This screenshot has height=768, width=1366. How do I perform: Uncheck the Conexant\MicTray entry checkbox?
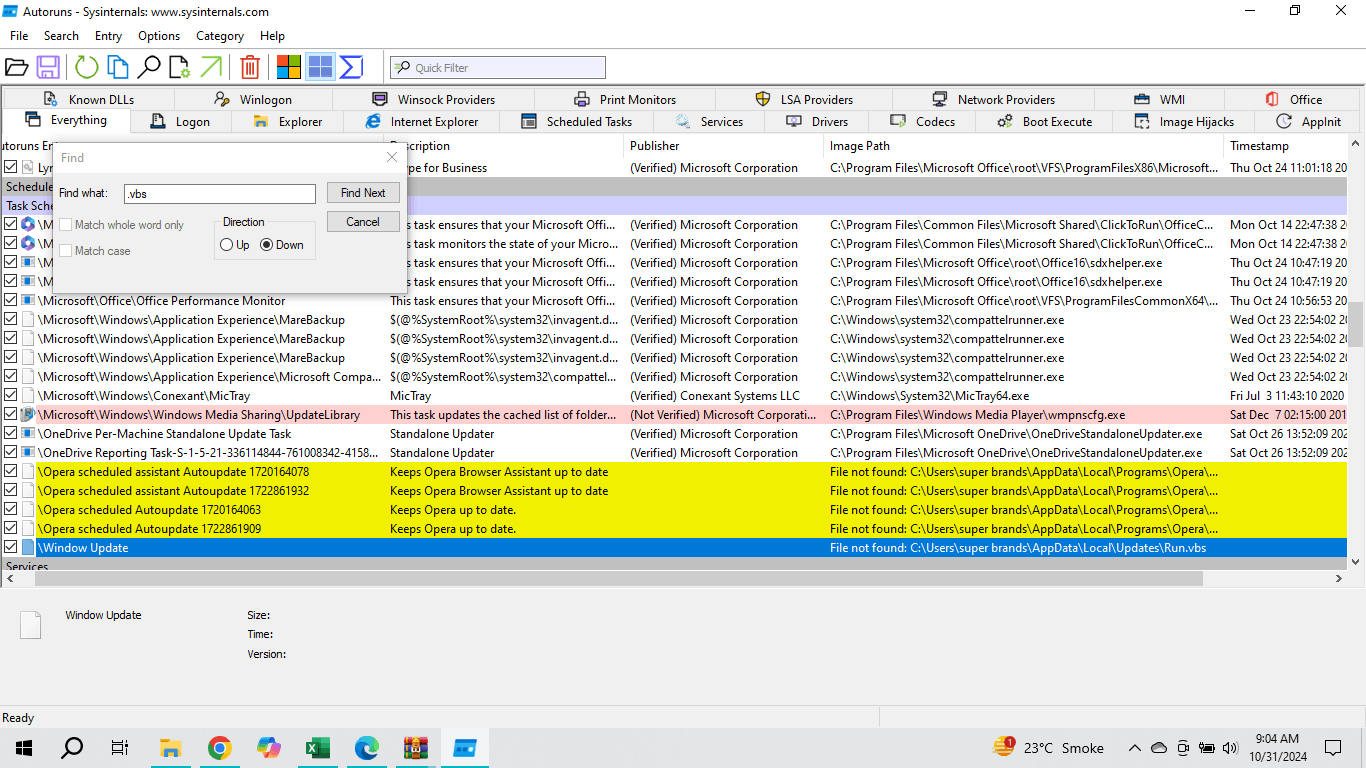click(10, 396)
